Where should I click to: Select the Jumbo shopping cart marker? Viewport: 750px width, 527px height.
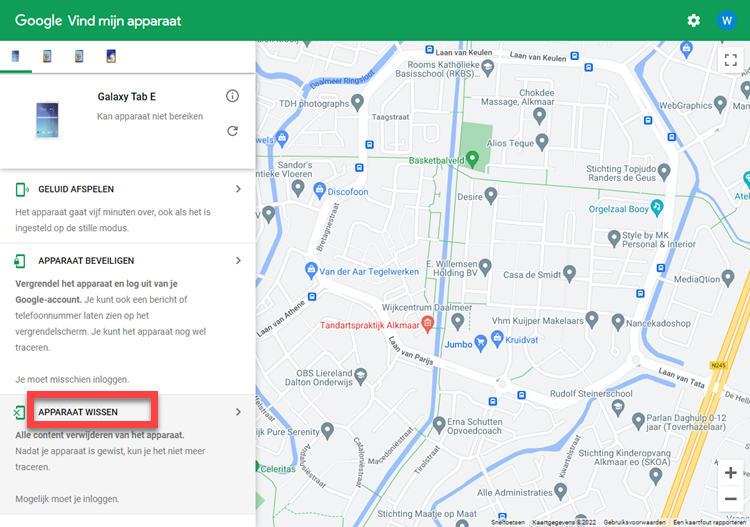coord(480,342)
